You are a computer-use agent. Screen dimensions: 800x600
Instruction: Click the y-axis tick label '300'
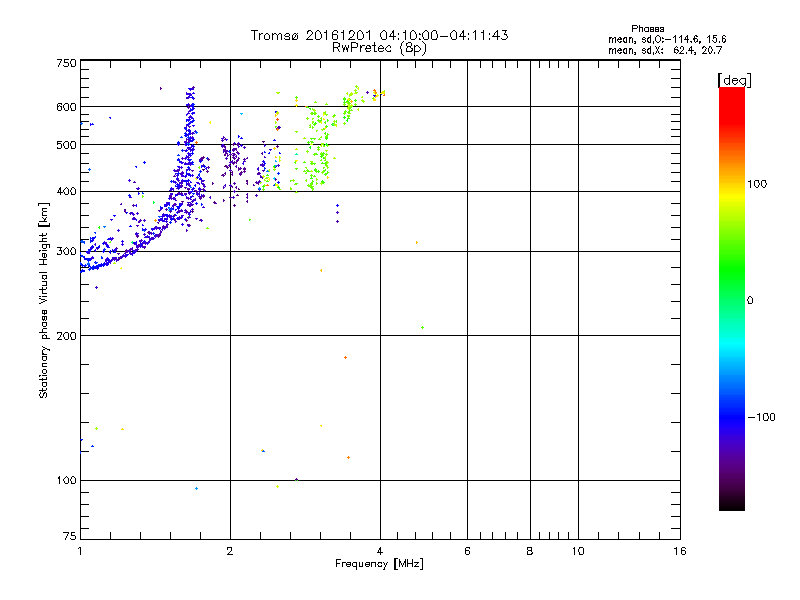[x=66, y=252]
